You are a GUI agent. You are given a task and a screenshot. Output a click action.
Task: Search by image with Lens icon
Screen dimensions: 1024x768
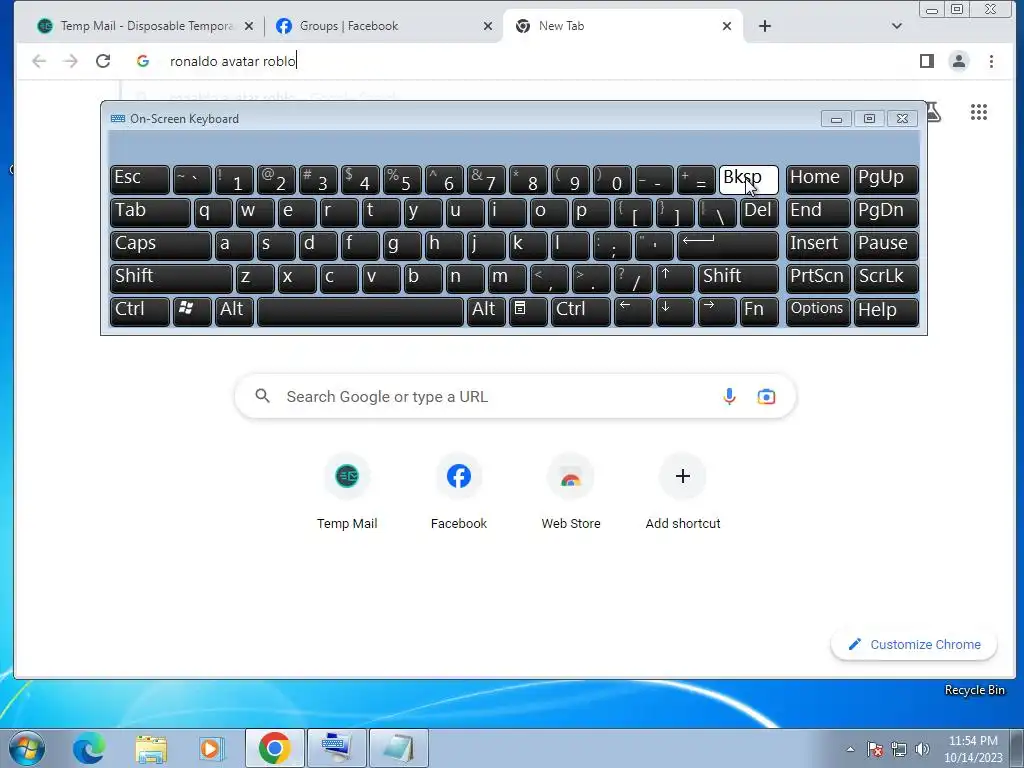click(x=766, y=396)
